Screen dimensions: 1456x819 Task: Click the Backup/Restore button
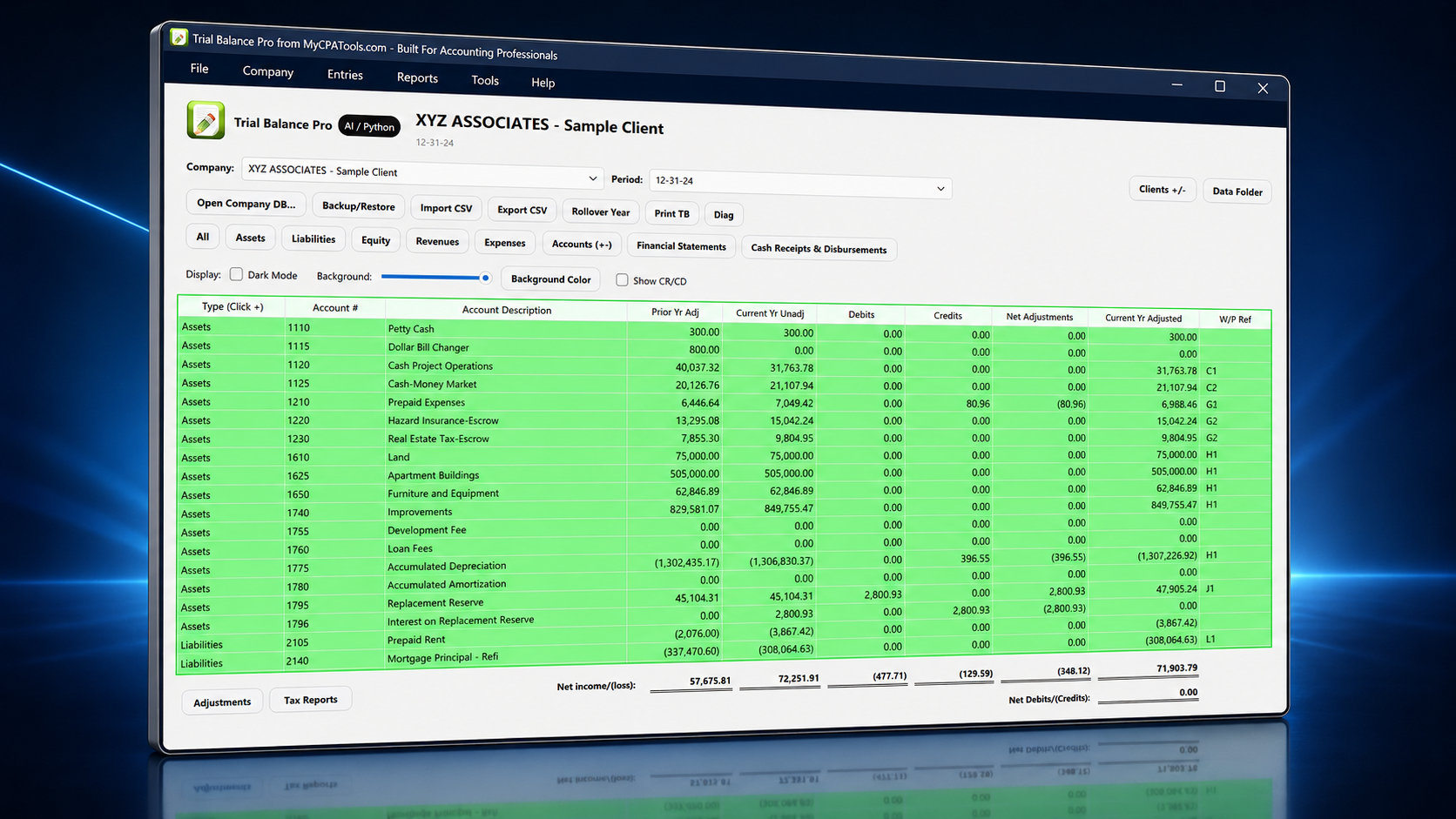358,206
